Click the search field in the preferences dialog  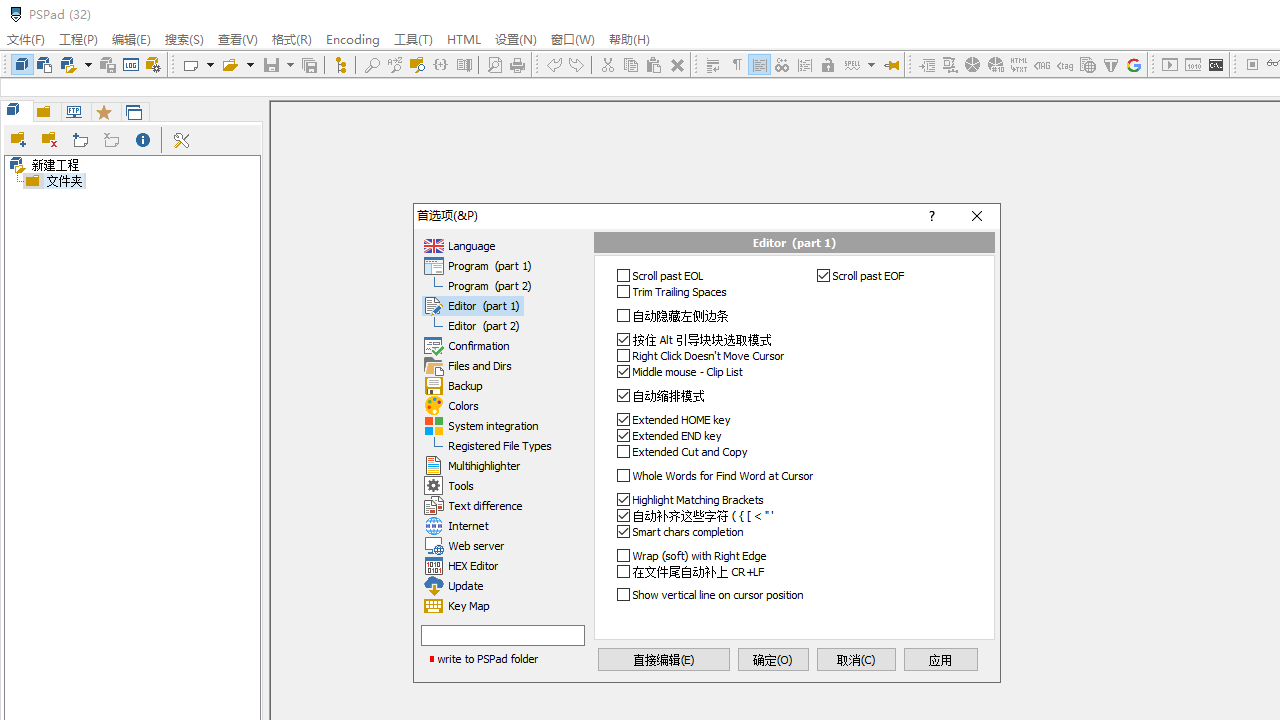tap(502, 635)
